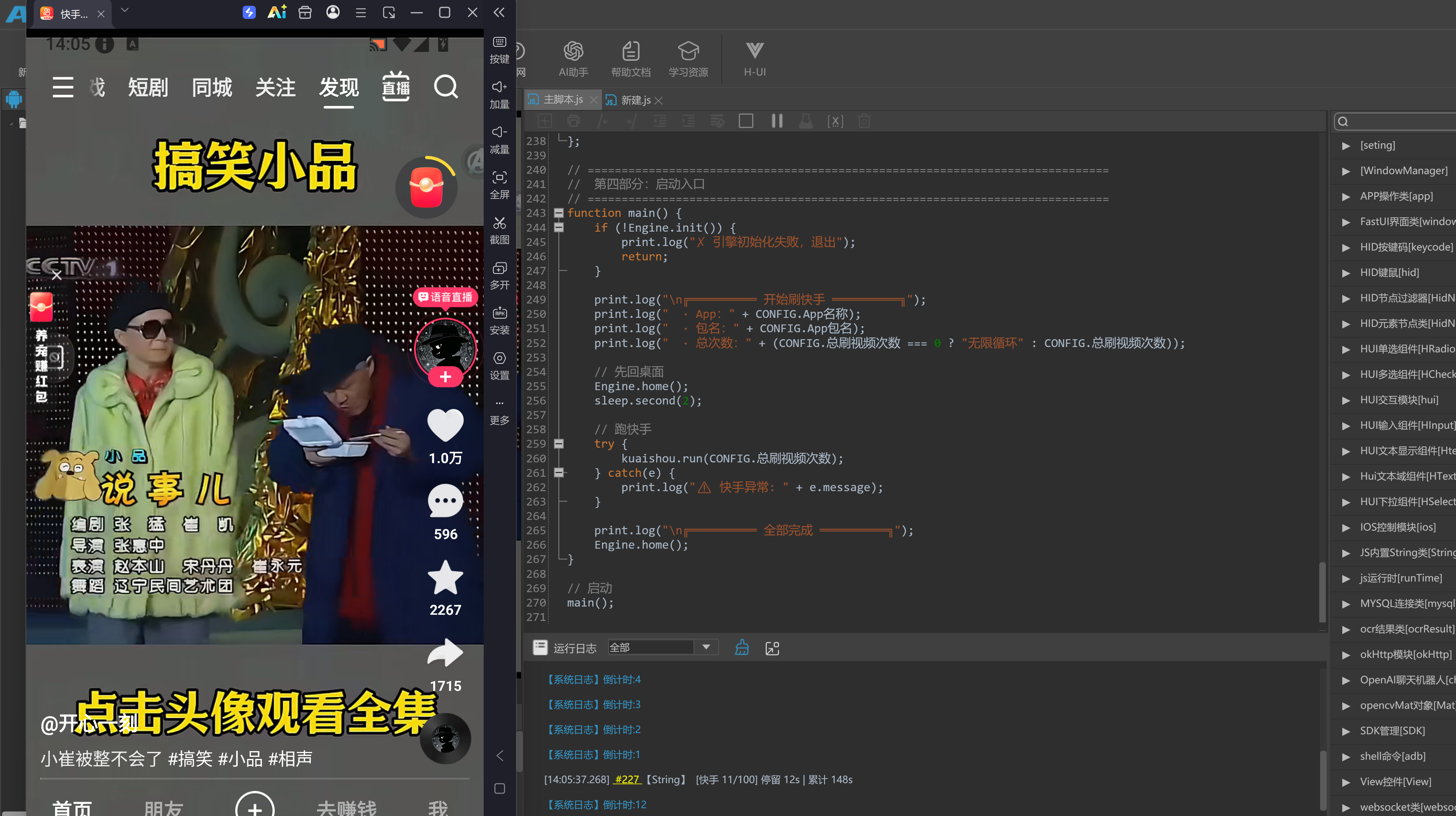The image size is (1456, 816).
Task: Click the code editor vertical scrollbar
Action: pyautogui.click(x=1323, y=592)
